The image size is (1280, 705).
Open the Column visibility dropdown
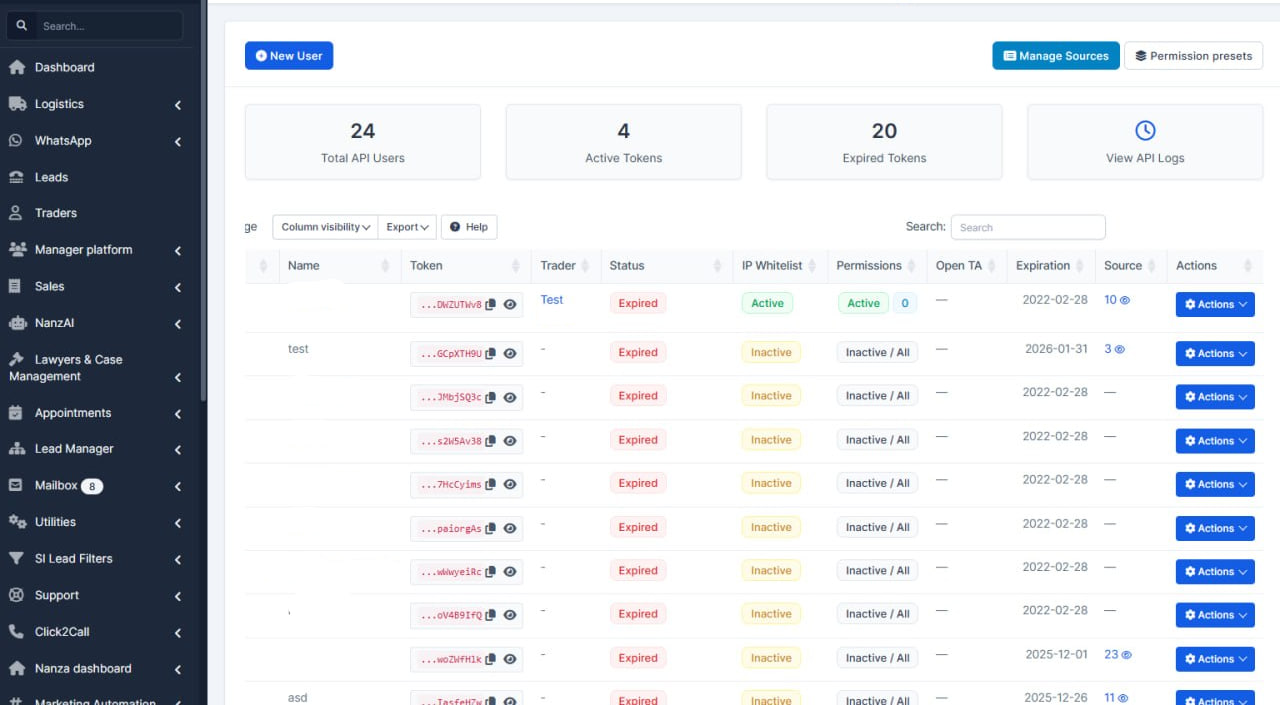point(325,227)
